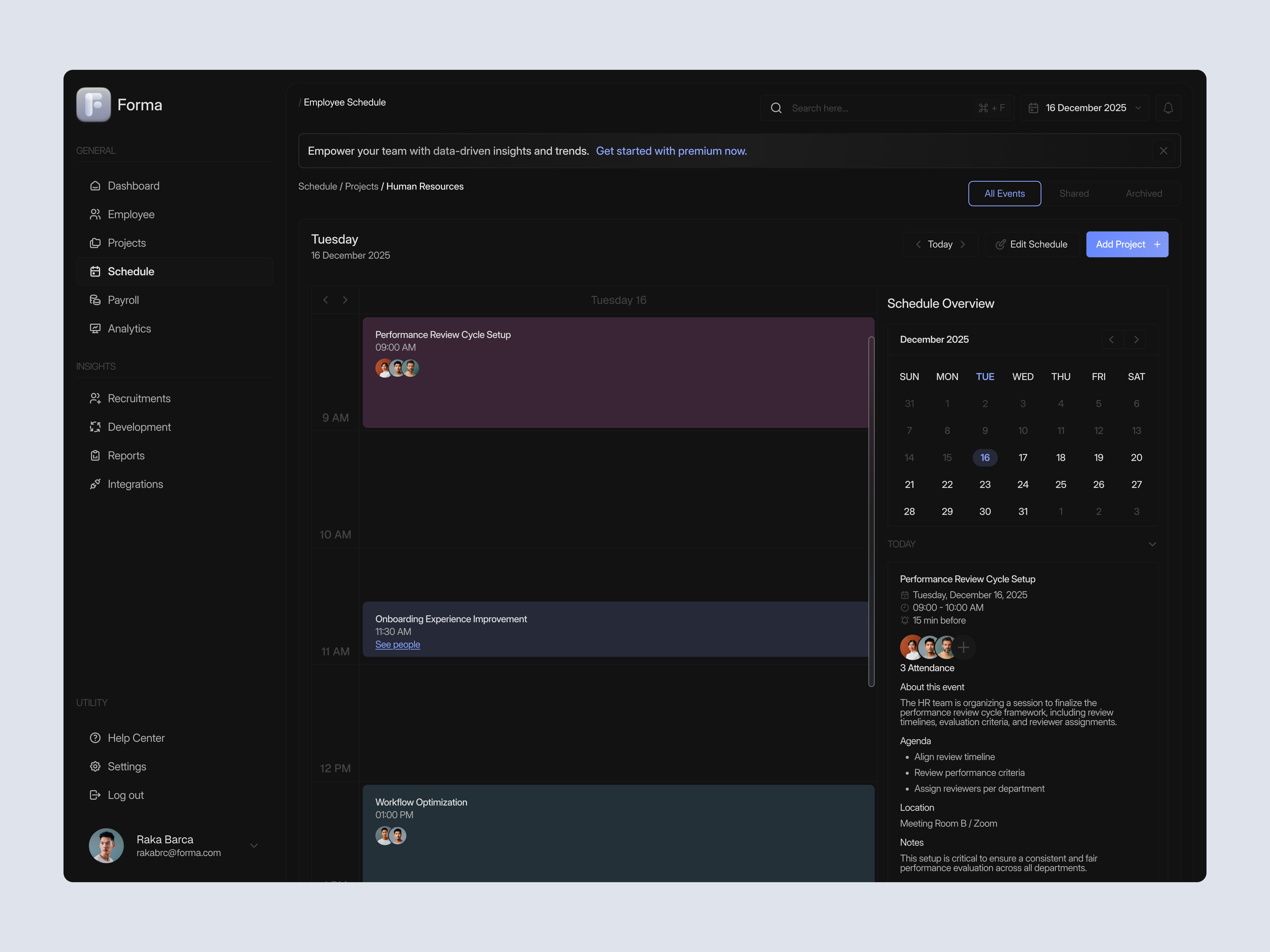Collapse the TODAY section

[1152, 543]
